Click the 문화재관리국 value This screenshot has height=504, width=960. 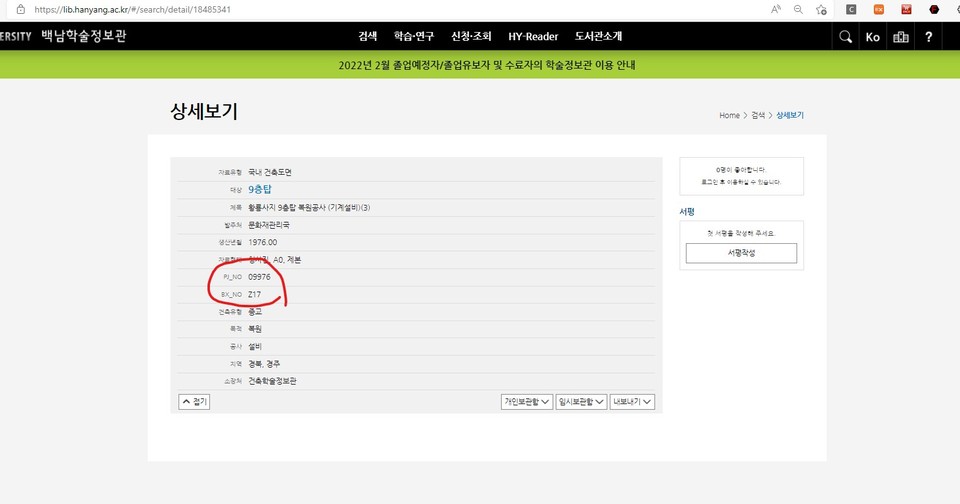coord(269,225)
